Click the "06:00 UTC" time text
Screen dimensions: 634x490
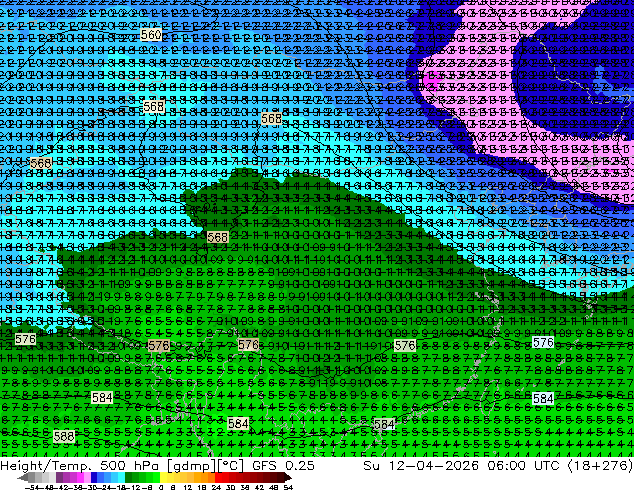[523, 465]
